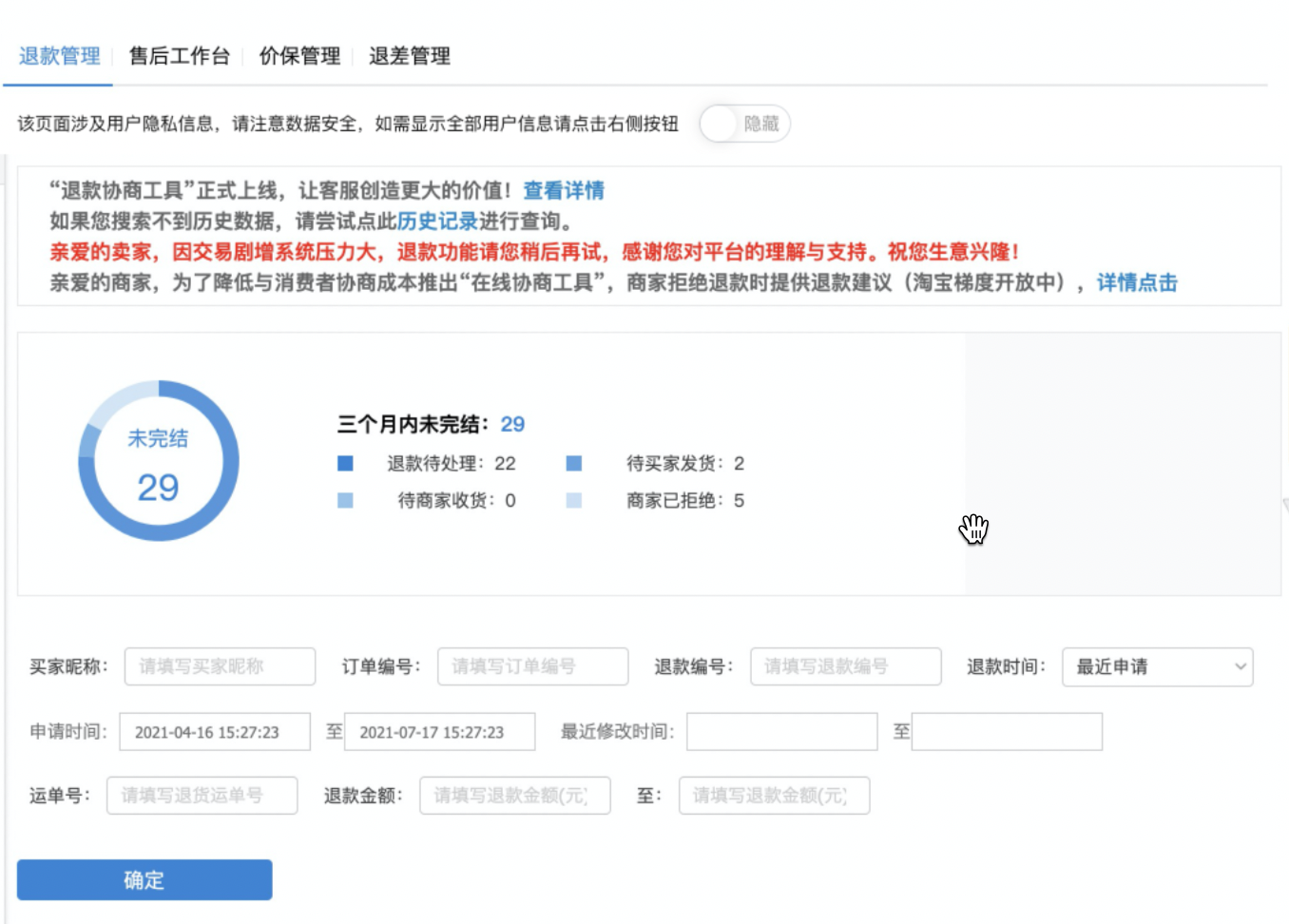Click the 订单编号 input field

pyautogui.click(x=532, y=666)
